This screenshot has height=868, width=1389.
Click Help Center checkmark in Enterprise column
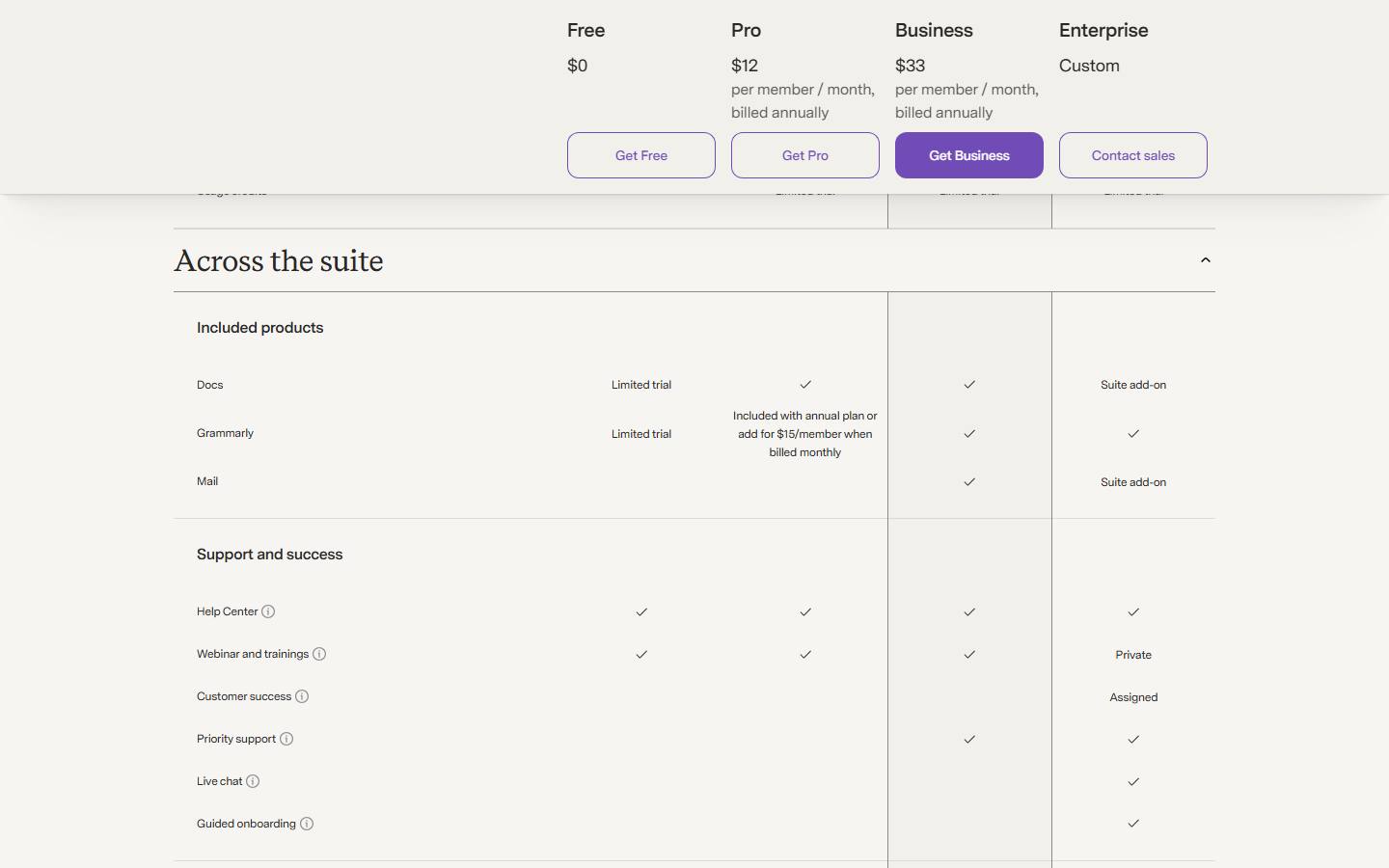coord(1133,612)
